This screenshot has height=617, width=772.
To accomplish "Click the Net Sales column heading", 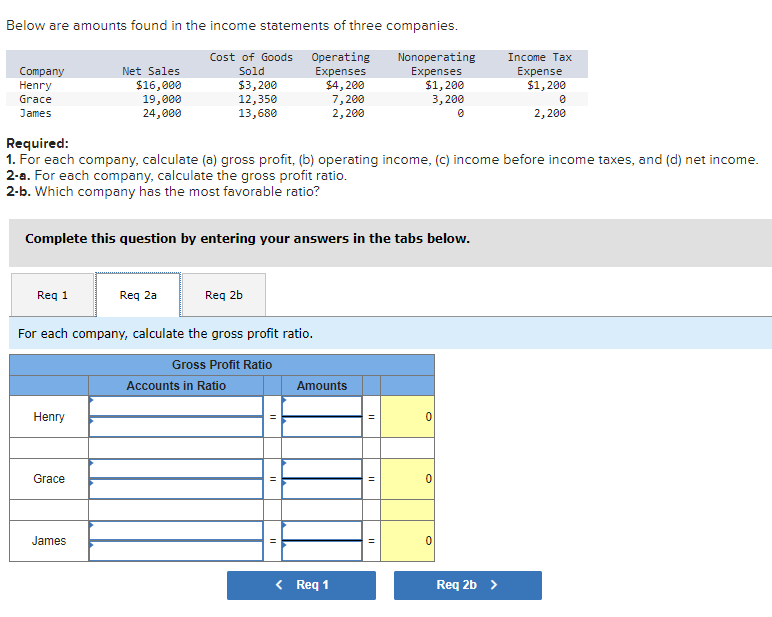I will pos(151,71).
